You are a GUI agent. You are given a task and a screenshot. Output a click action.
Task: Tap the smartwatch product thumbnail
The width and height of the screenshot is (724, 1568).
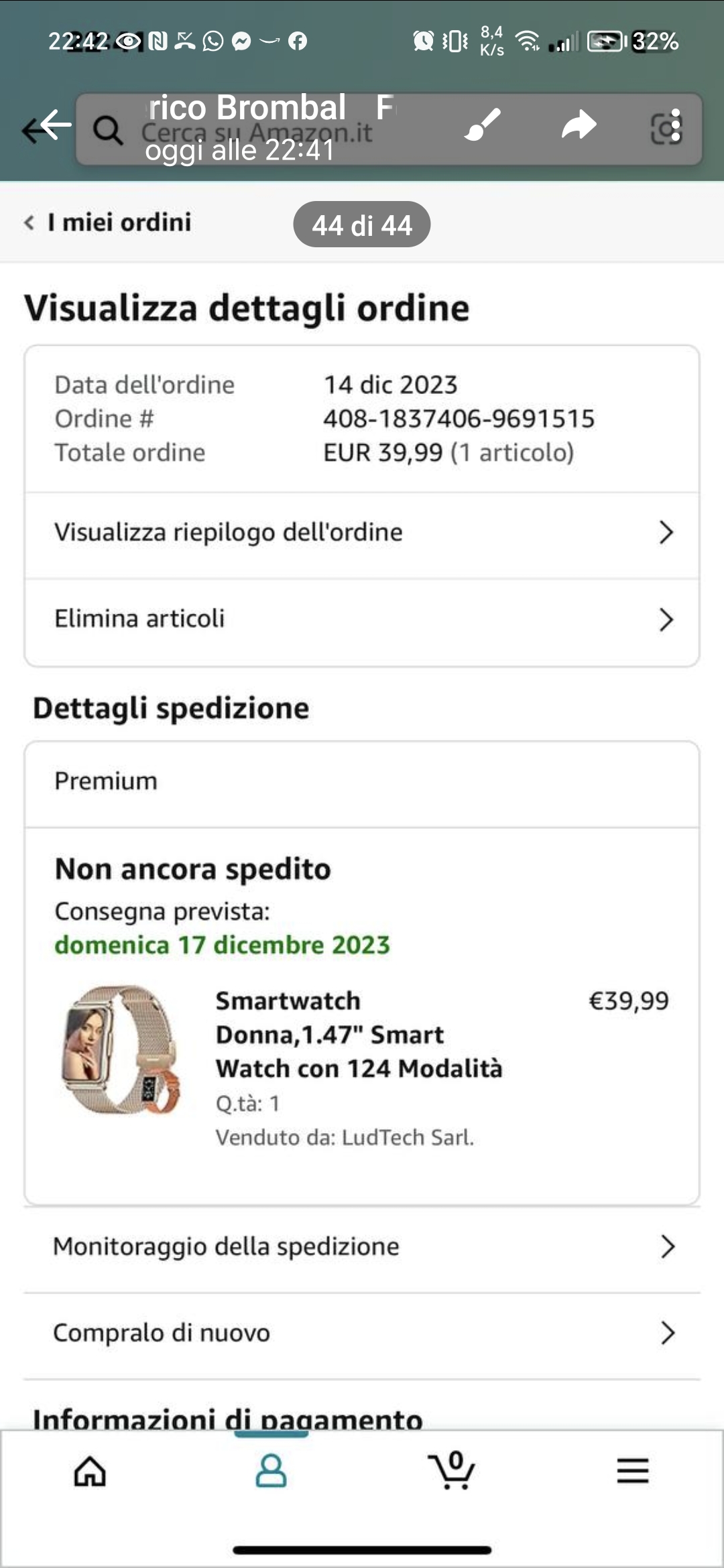[121, 1050]
